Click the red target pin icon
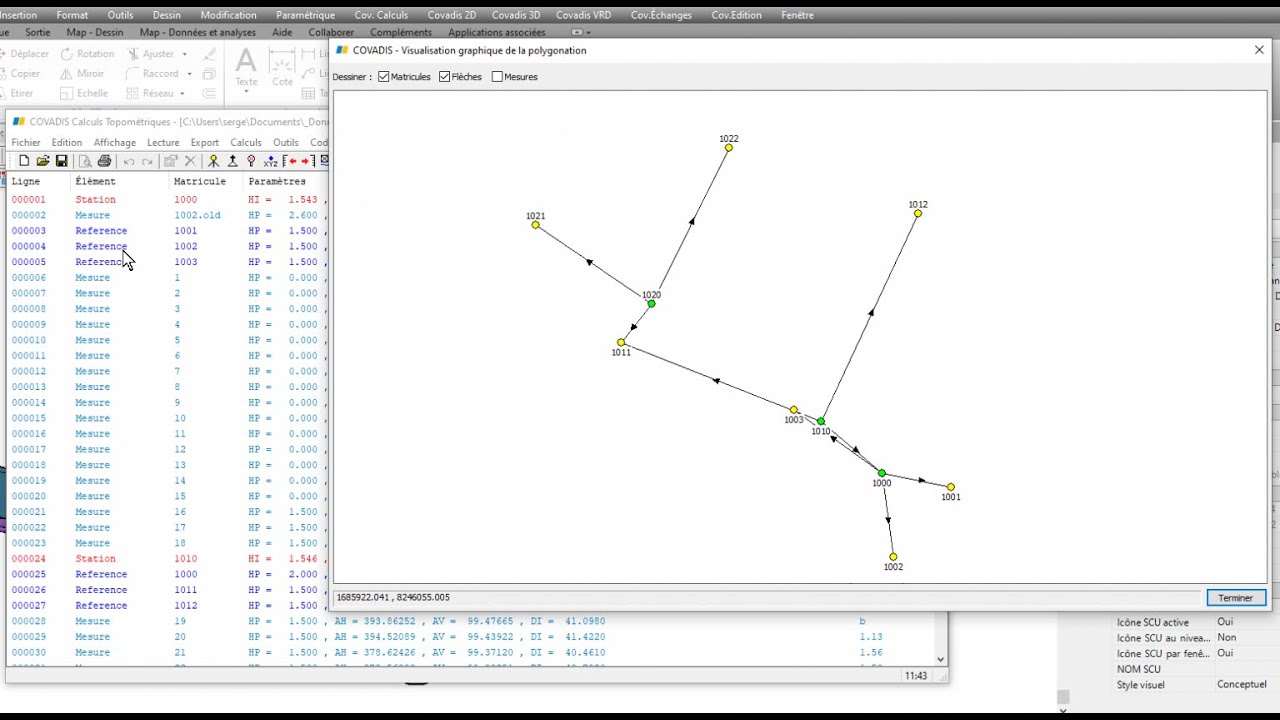The height and width of the screenshot is (720, 1280). [251, 161]
